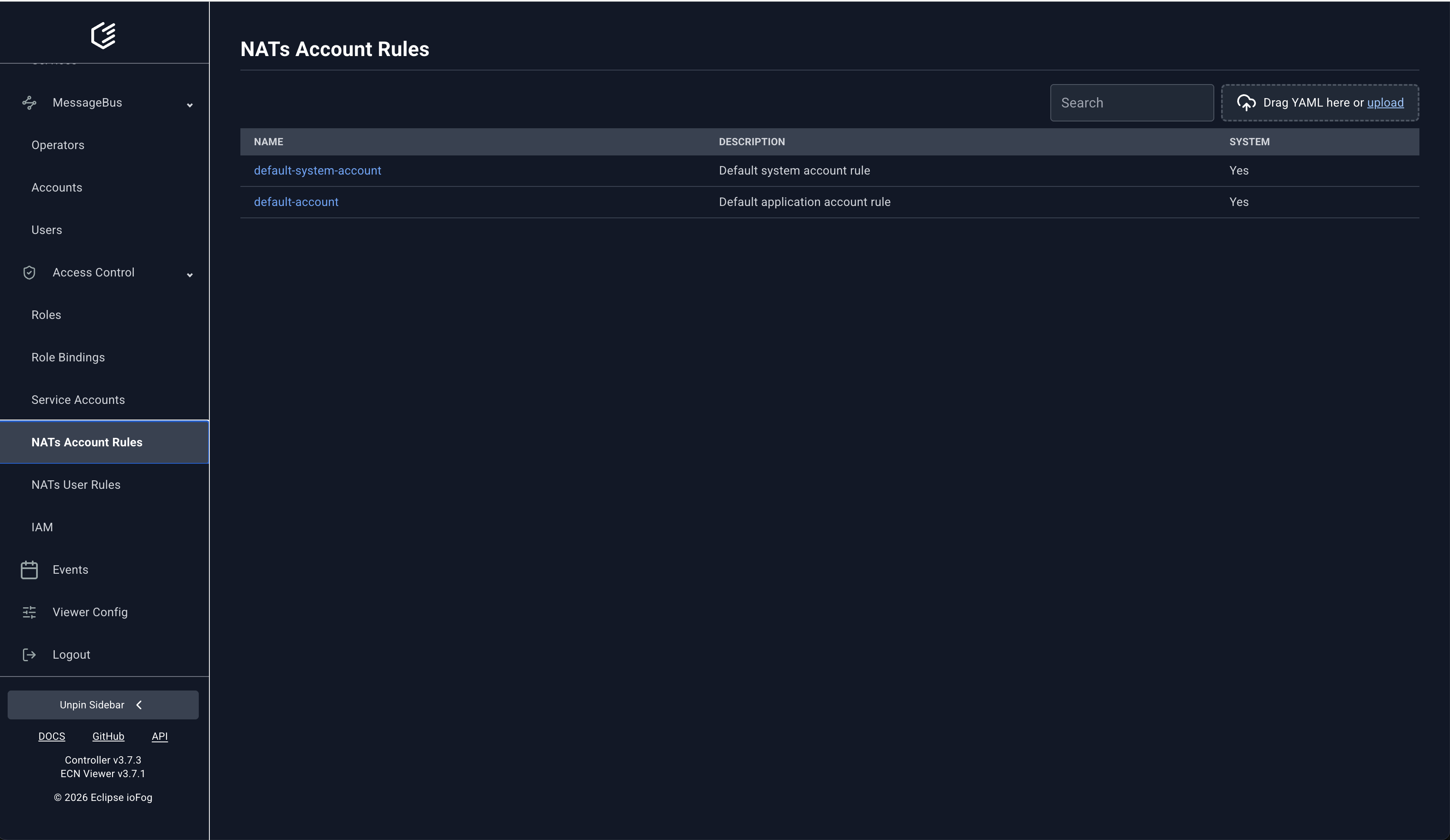Go to Role Bindings

point(68,357)
